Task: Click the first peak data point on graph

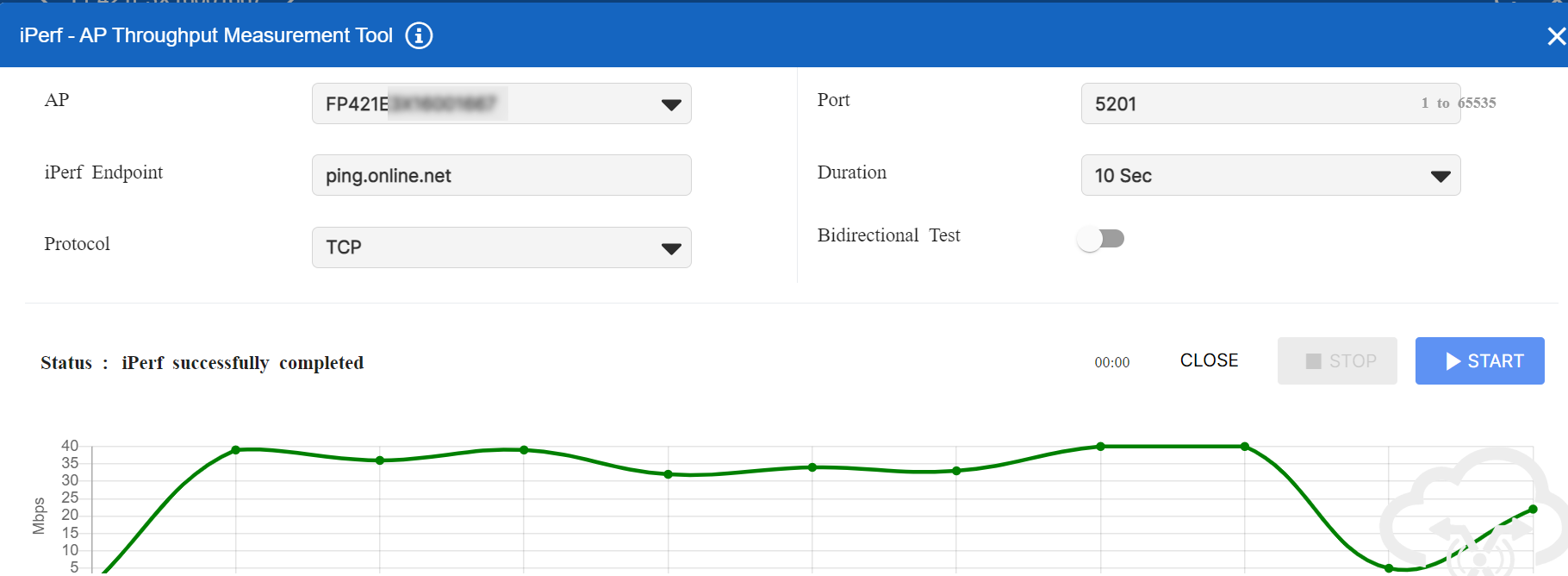Action: click(236, 450)
